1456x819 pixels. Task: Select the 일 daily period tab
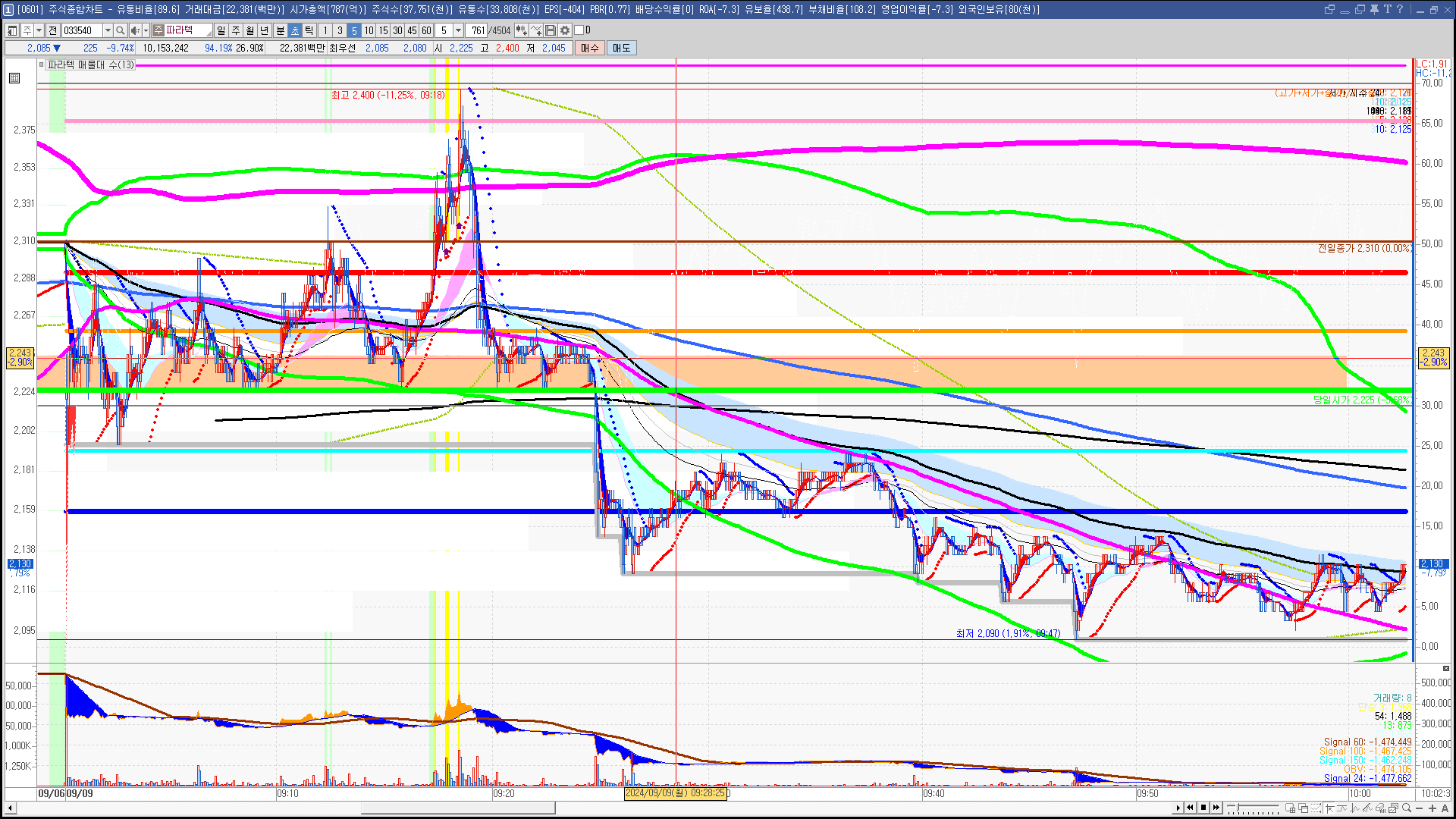click(221, 30)
